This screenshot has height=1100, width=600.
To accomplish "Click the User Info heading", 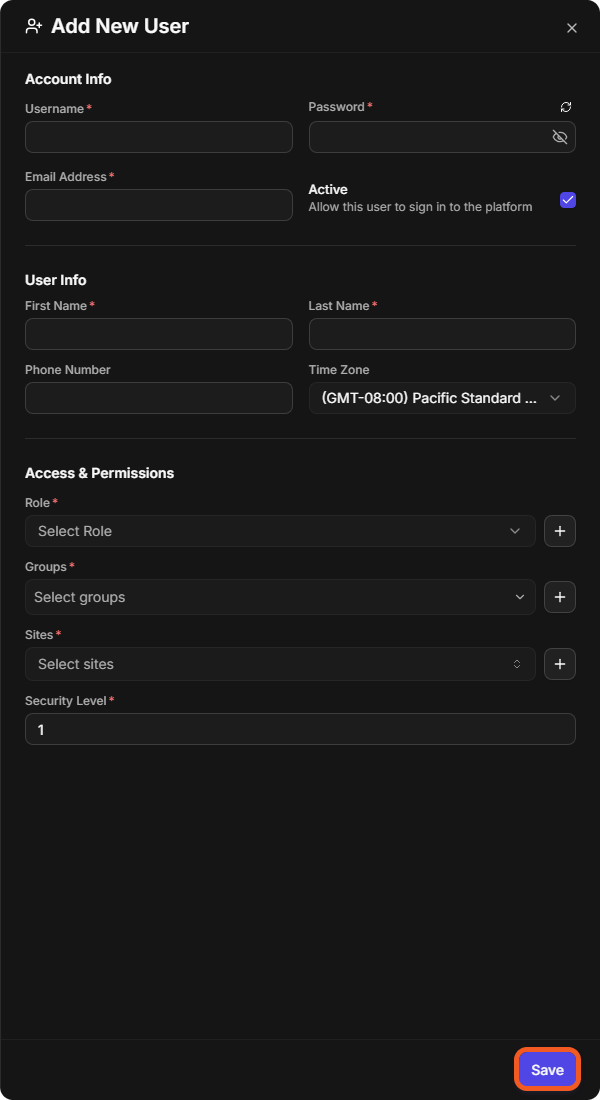I will 55,280.
